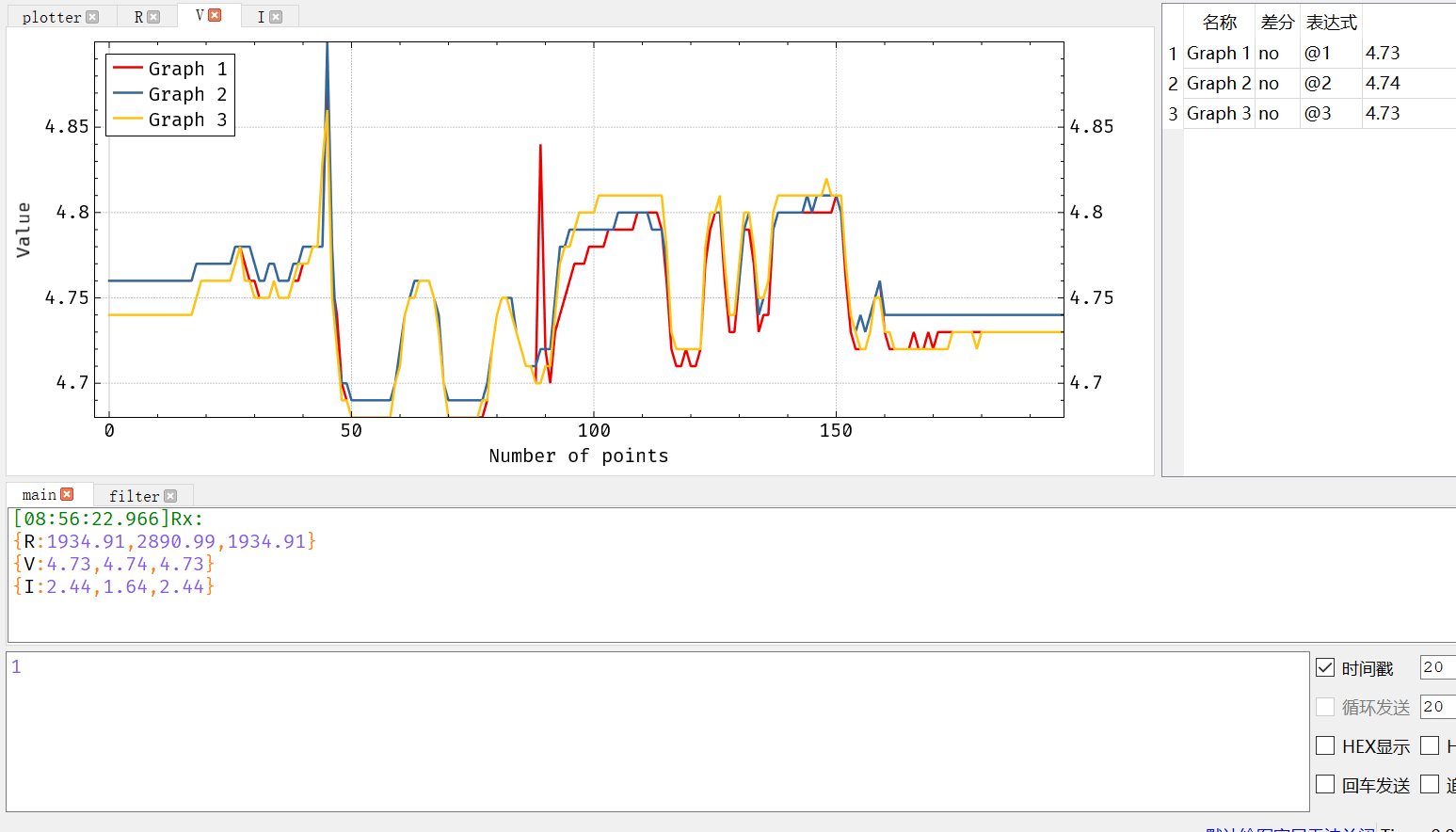1456x832 pixels.
Task: Switch to the main receive tab
Action: (40, 494)
